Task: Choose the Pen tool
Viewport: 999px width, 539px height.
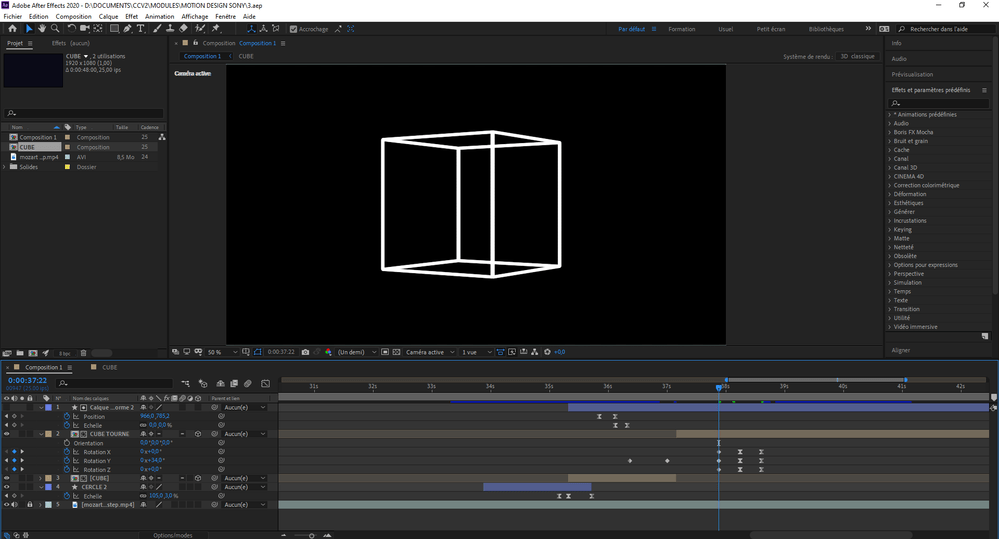Action: point(127,29)
